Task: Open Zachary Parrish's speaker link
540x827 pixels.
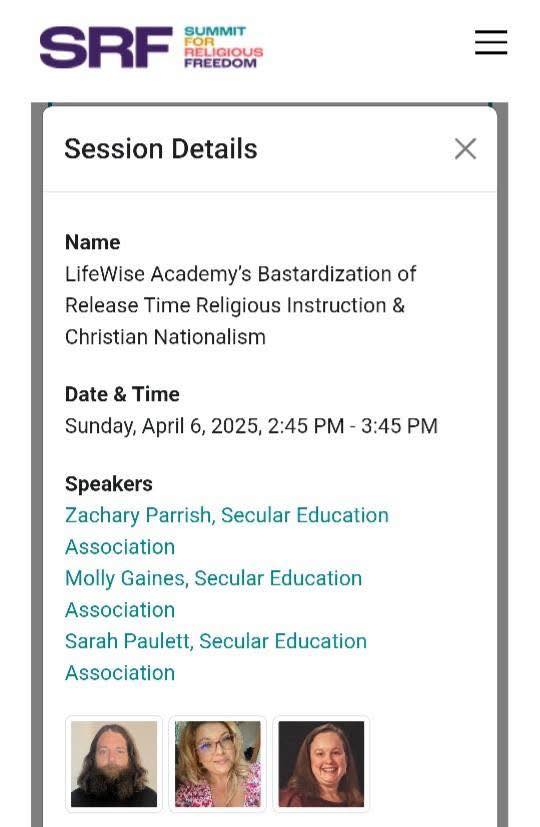Action: 227,531
